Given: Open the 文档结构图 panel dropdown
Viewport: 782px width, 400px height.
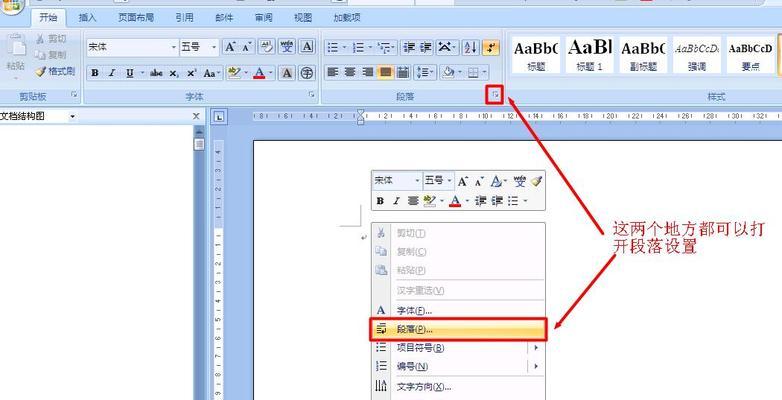Looking at the screenshot, I should coord(73,117).
